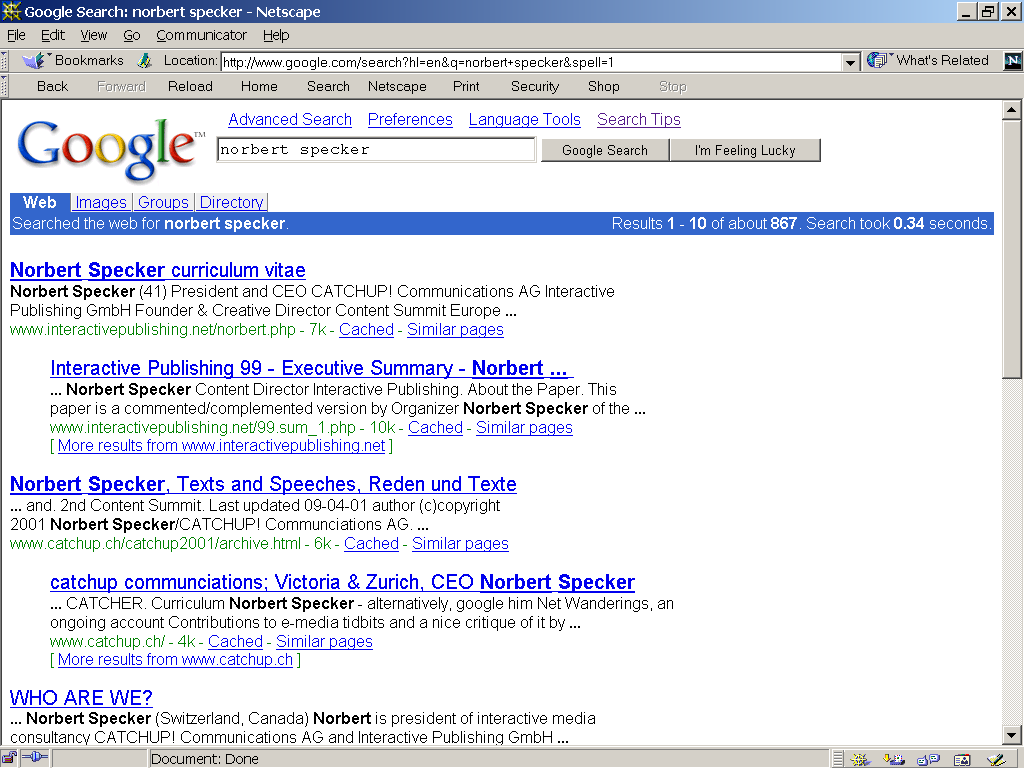The height and width of the screenshot is (768, 1024).
Task: Open the Inbox mail icon in the component bar
Action: (893, 759)
